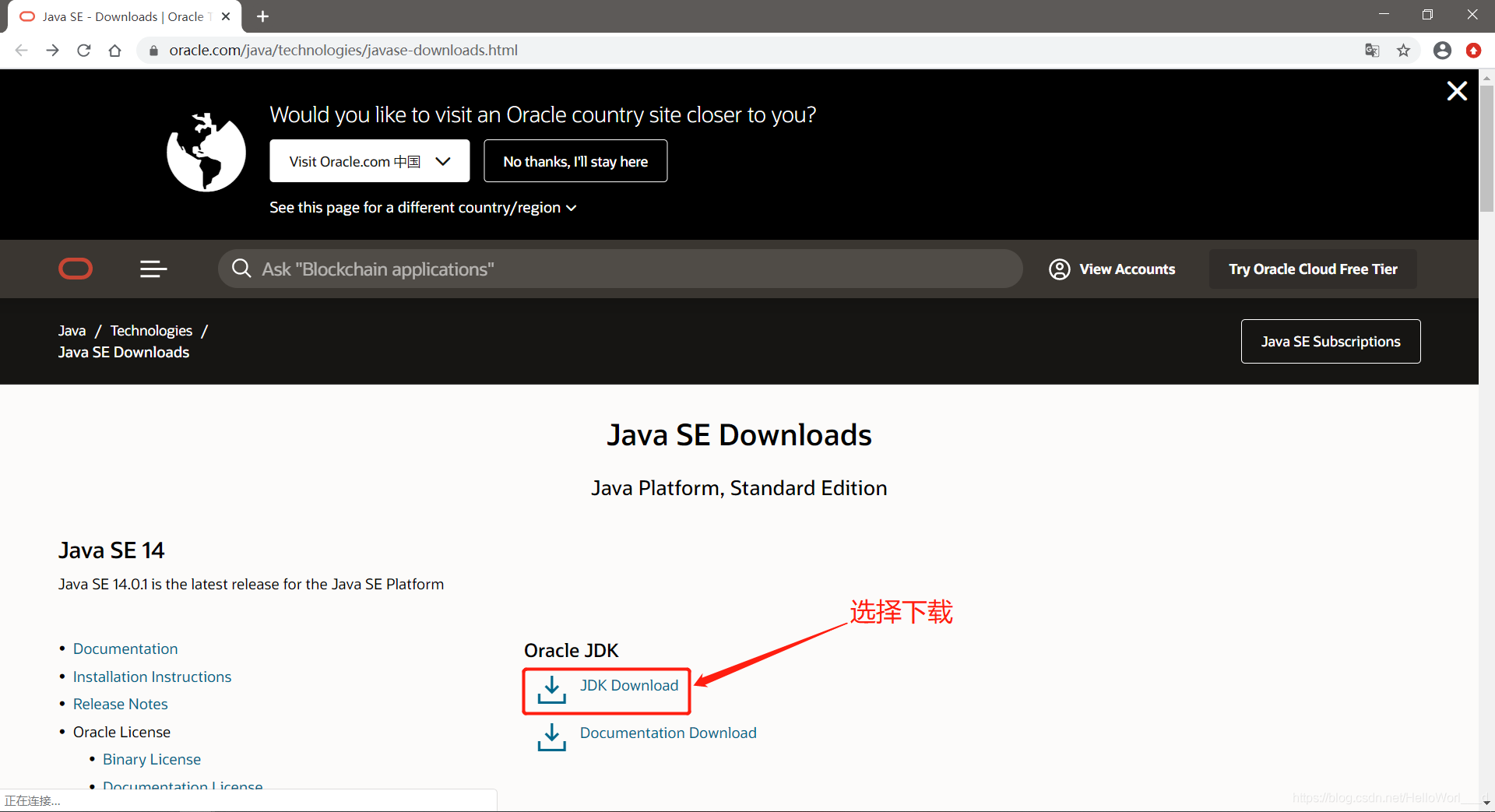The height and width of the screenshot is (812, 1495).
Task: Click the globe icon in the banner
Action: pyautogui.click(x=206, y=152)
